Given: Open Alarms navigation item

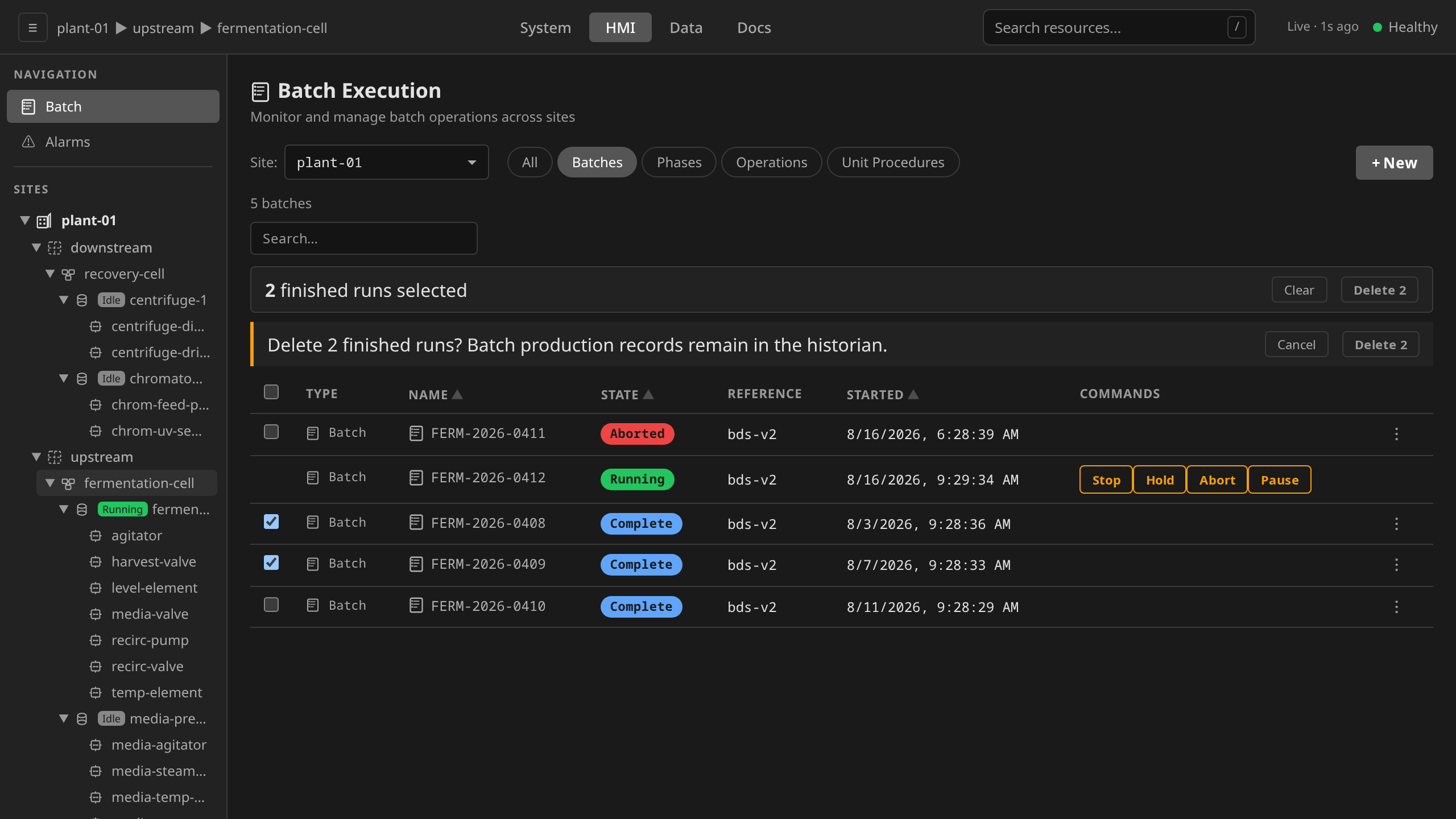Looking at the screenshot, I should [x=113, y=142].
